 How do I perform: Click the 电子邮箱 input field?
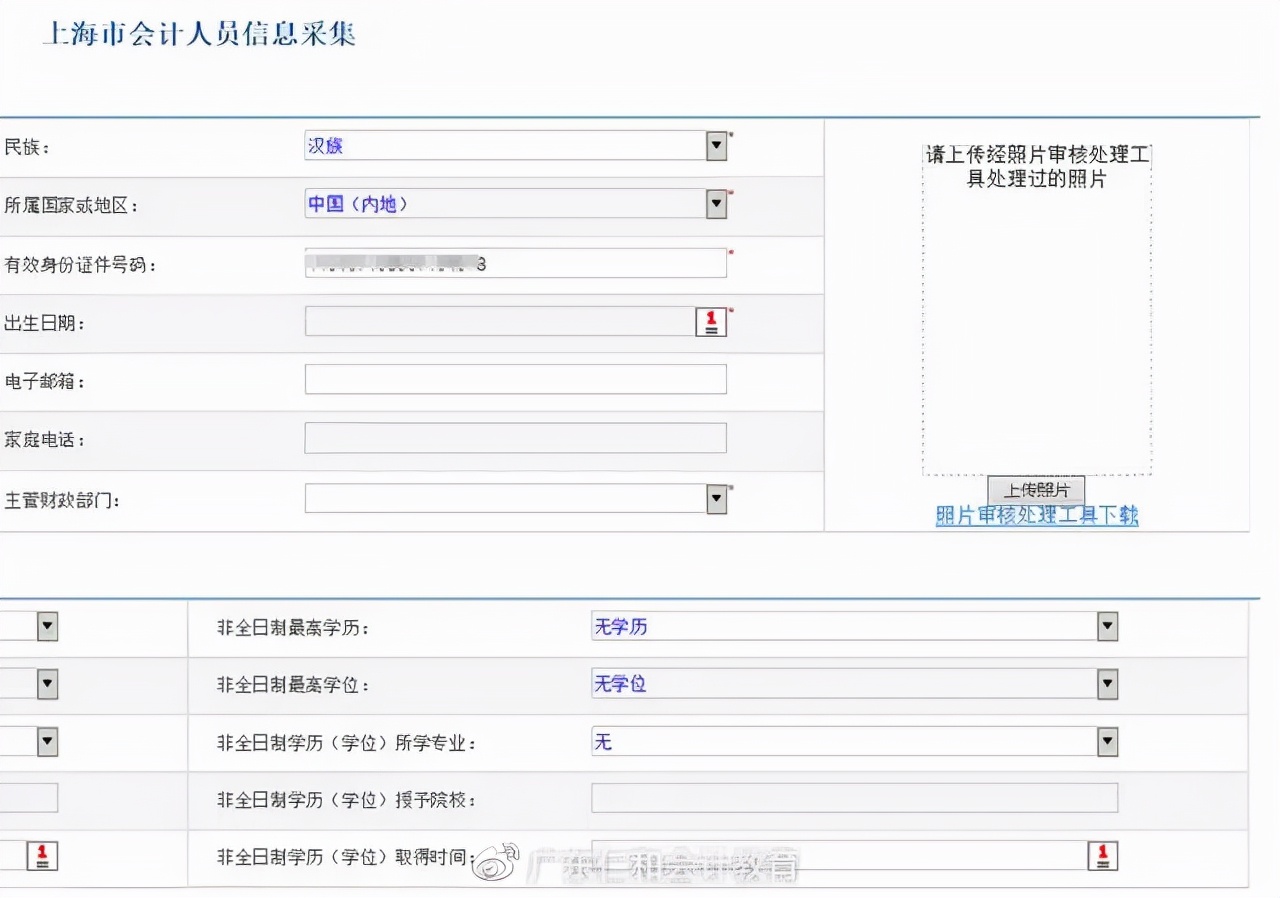point(515,379)
